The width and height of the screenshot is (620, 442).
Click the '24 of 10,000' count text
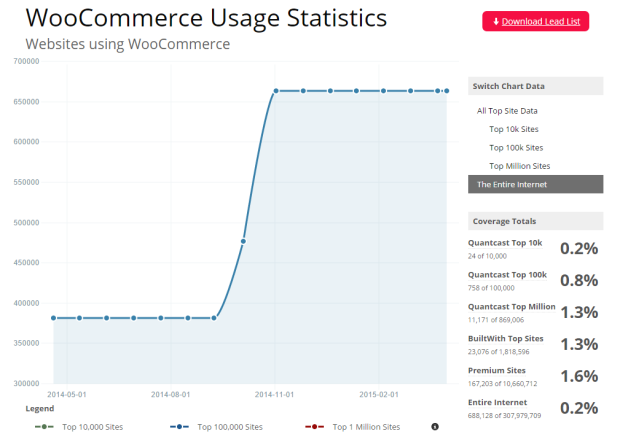(487, 256)
